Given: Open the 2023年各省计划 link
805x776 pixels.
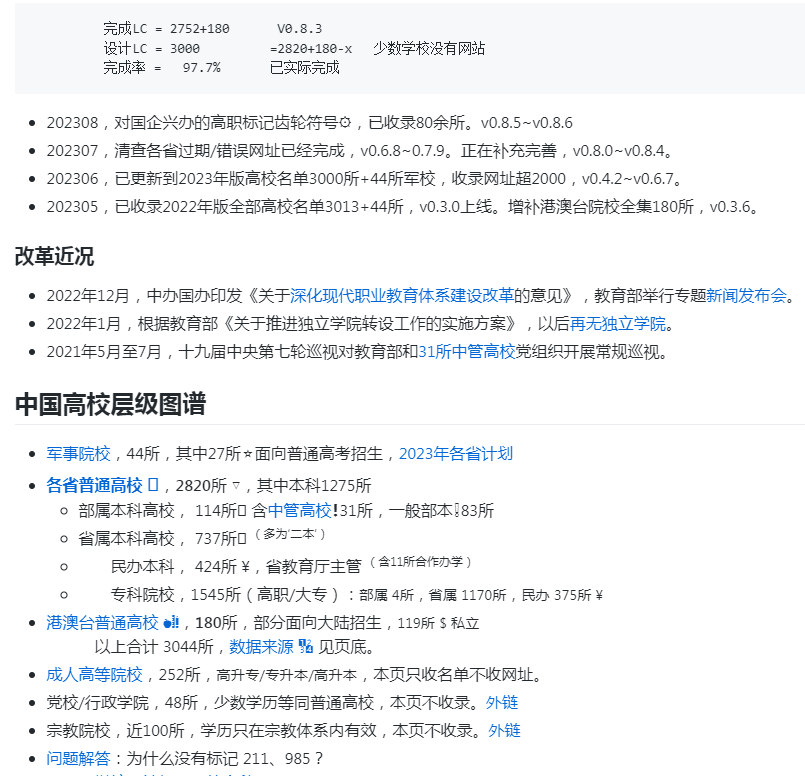Looking at the screenshot, I should pyautogui.click(x=455, y=453).
